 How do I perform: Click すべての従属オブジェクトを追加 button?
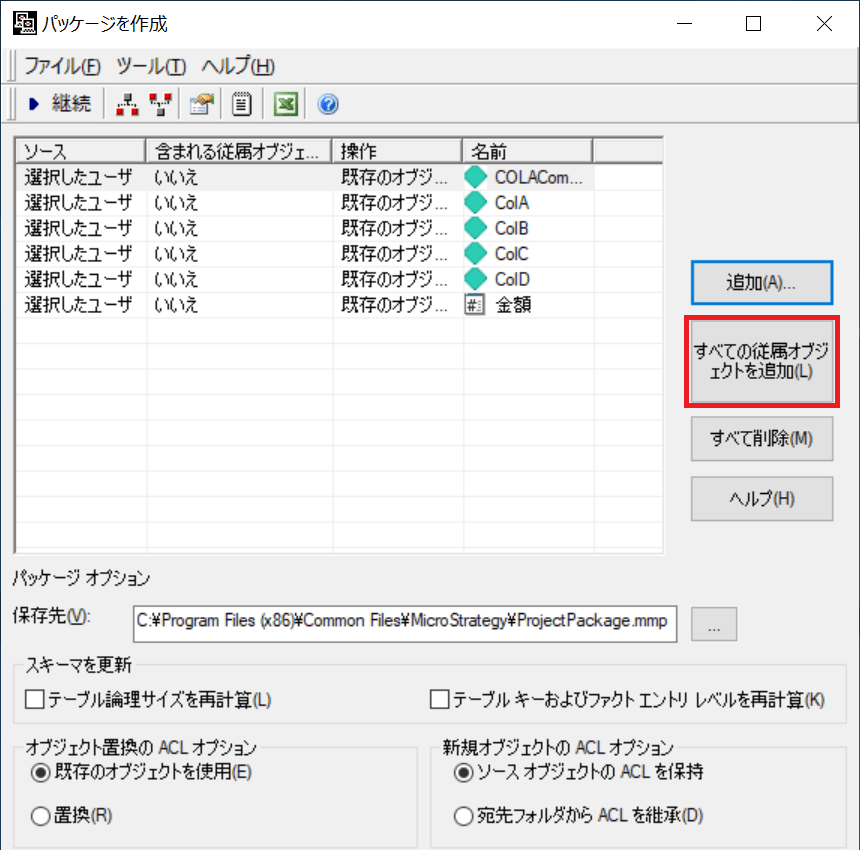762,361
